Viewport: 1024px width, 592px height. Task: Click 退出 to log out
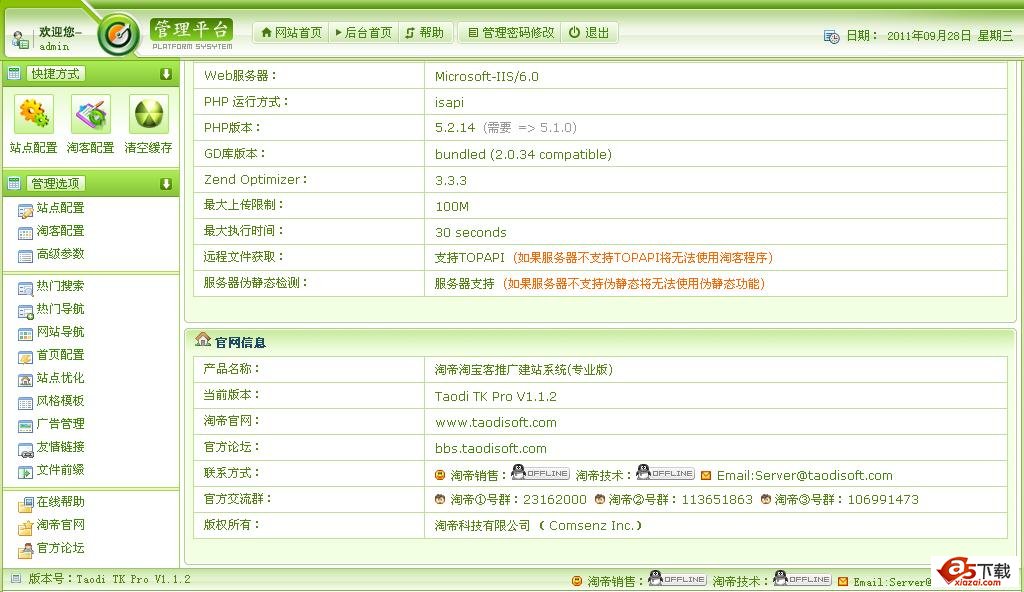coord(590,33)
